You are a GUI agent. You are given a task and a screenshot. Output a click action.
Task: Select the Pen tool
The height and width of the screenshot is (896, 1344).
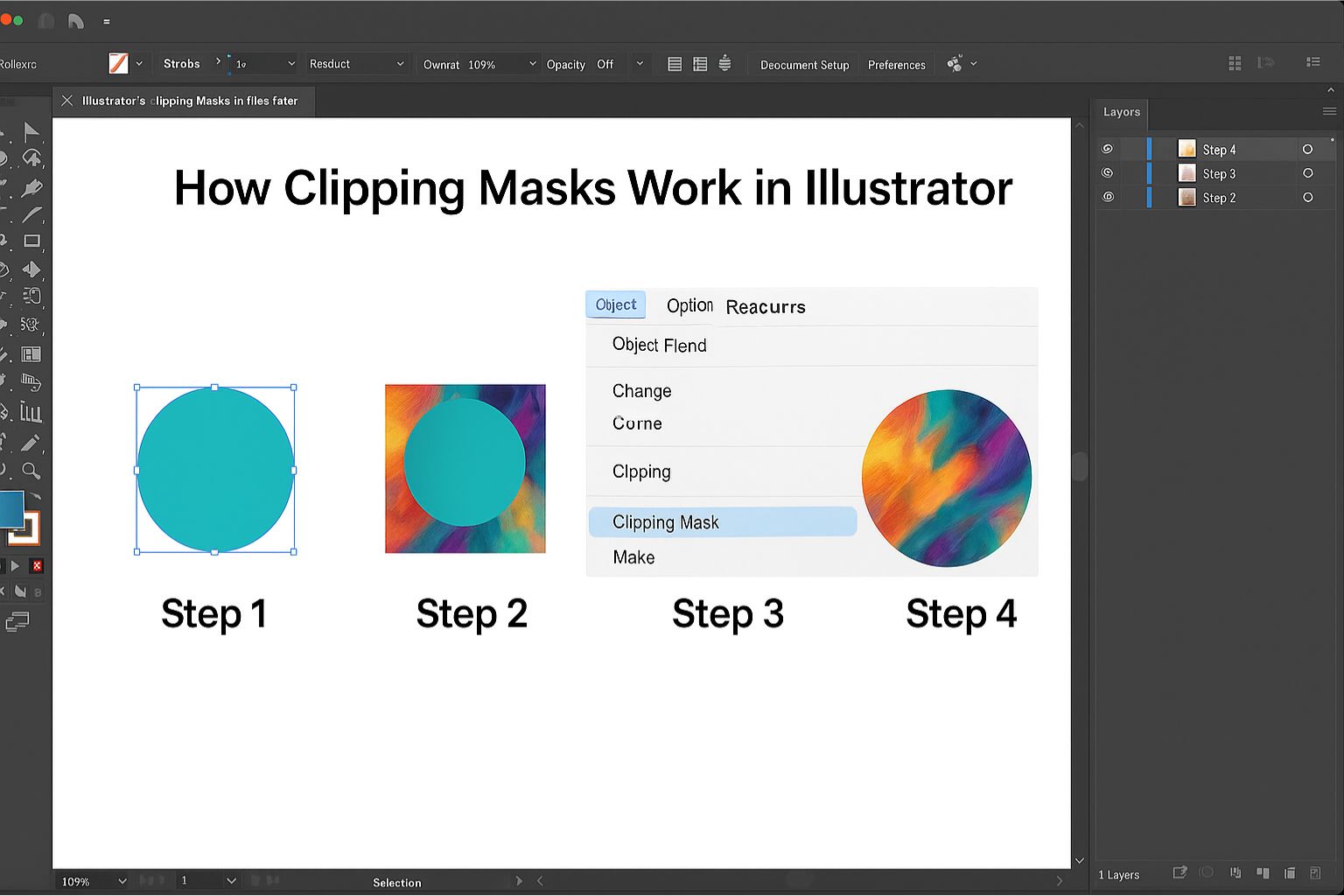coord(31,187)
